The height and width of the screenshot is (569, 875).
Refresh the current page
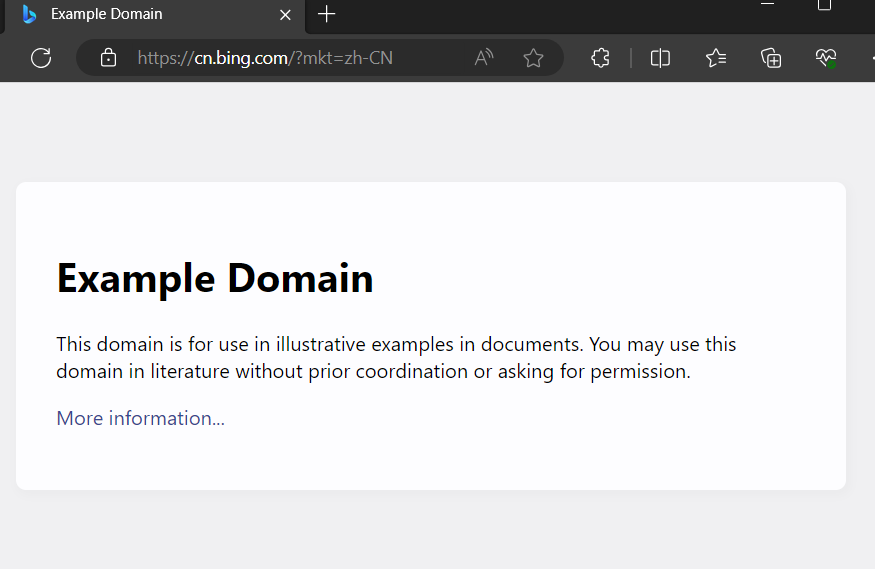[x=41, y=58]
